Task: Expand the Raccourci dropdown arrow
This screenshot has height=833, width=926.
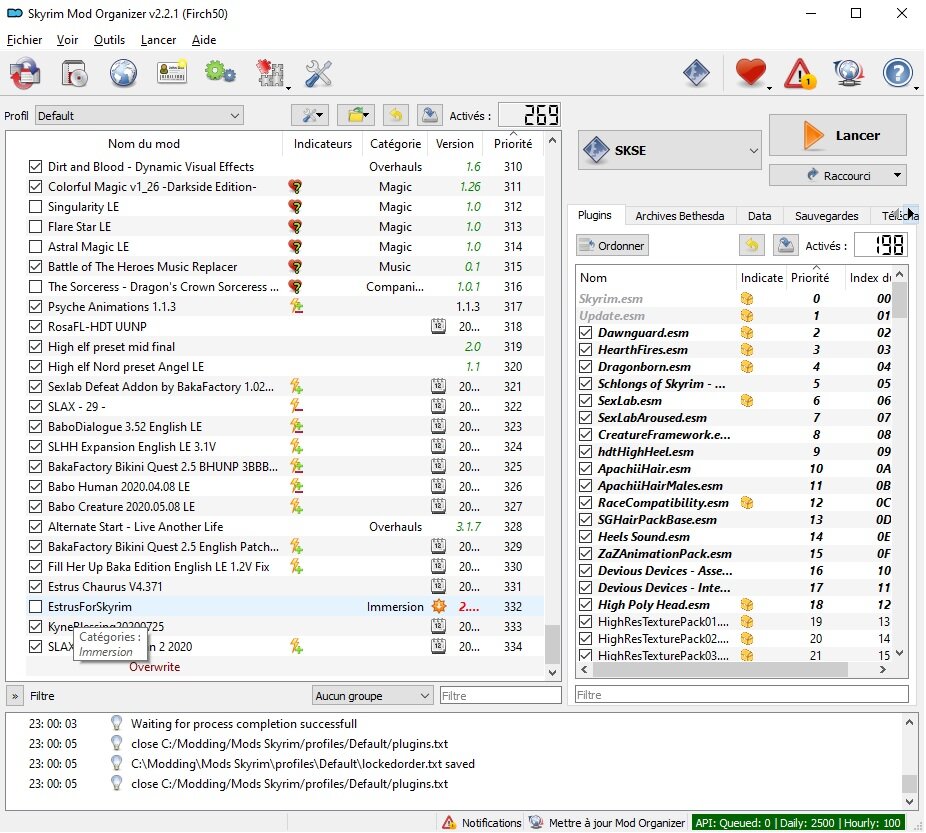Action: 897,175
